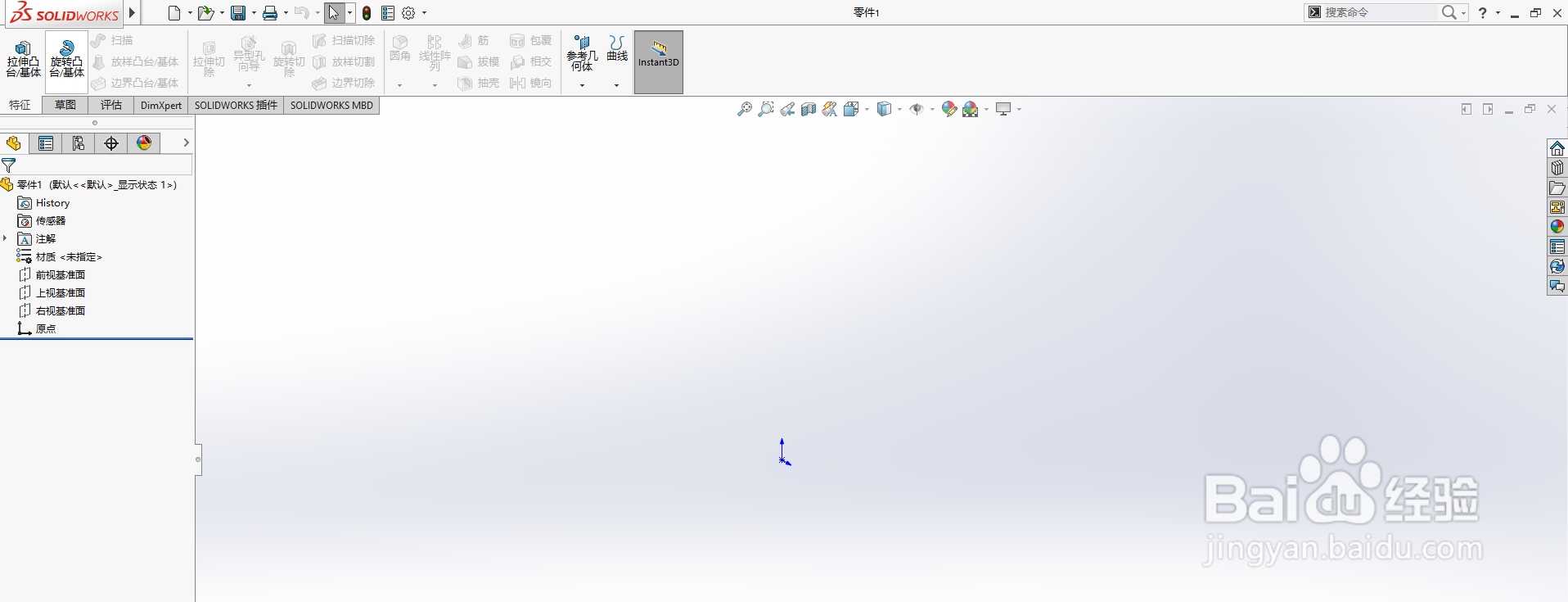Click Zoom to Fit magnifier icon
1568x602 pixels.
pos(745,109)
